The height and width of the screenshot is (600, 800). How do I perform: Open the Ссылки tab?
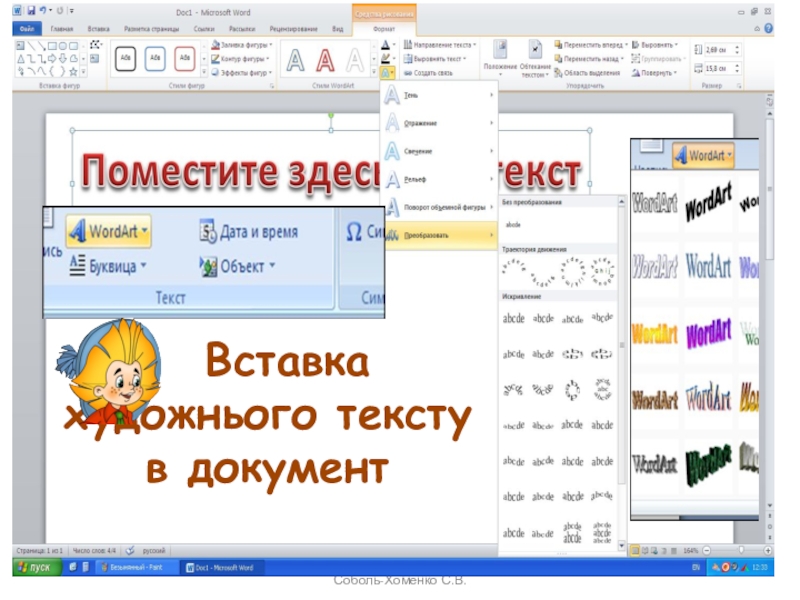click(204, 29)
